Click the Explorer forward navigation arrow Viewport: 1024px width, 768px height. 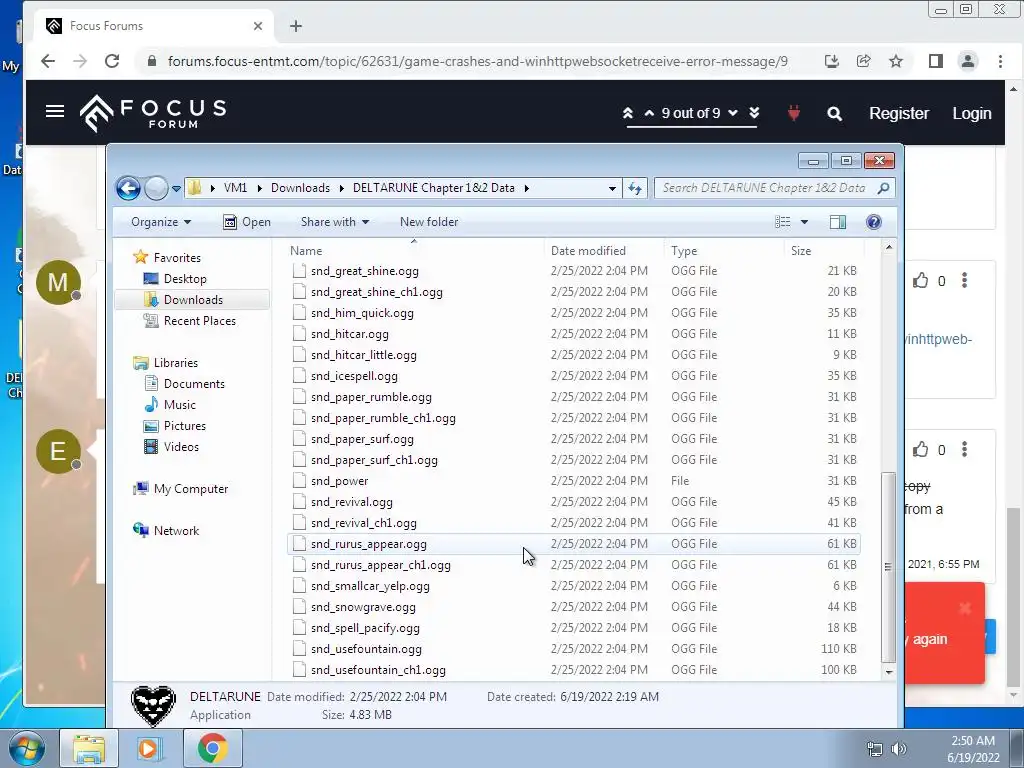(x=156, y=189)
